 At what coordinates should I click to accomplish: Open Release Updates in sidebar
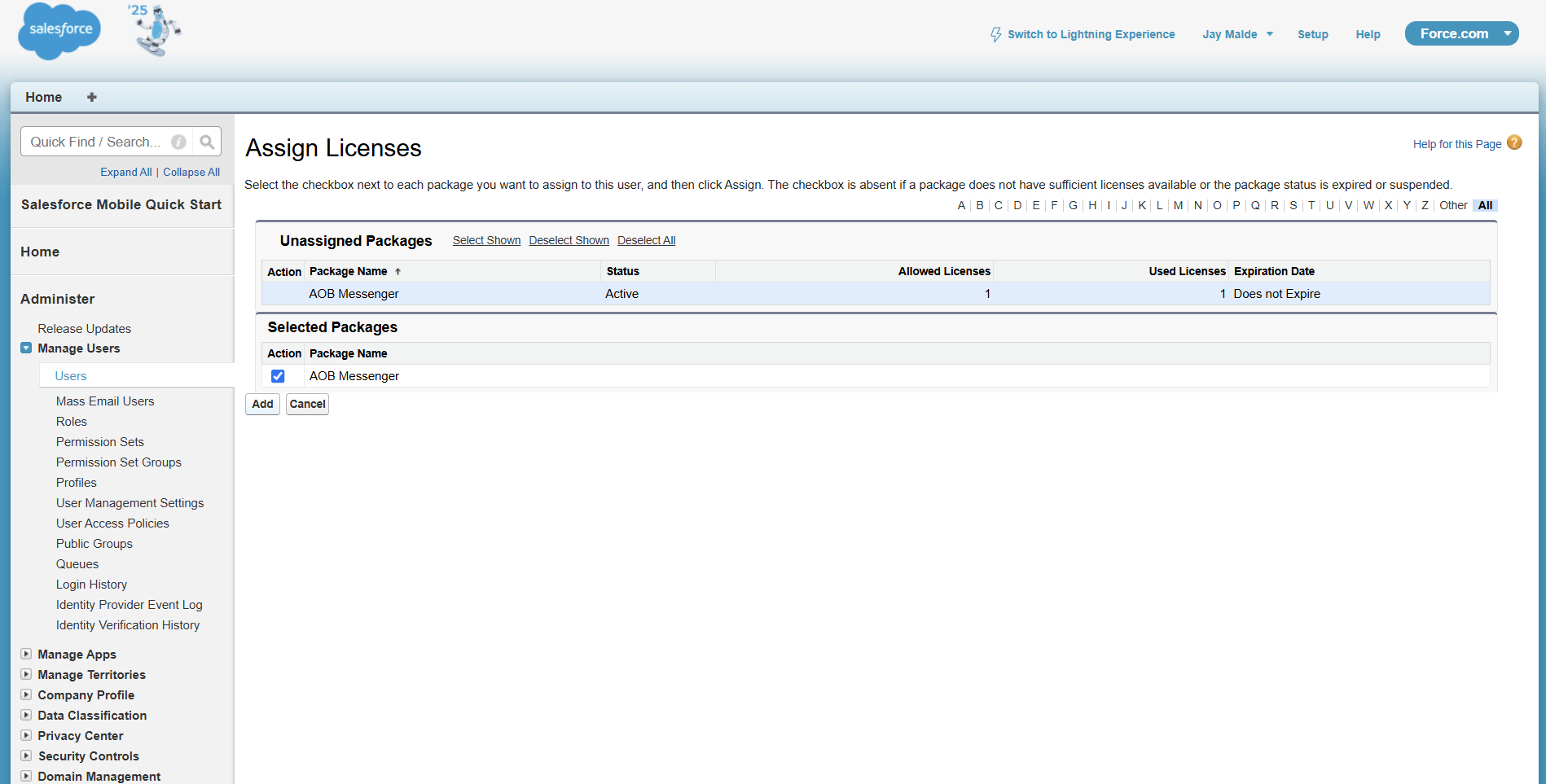tap(84, 328)
